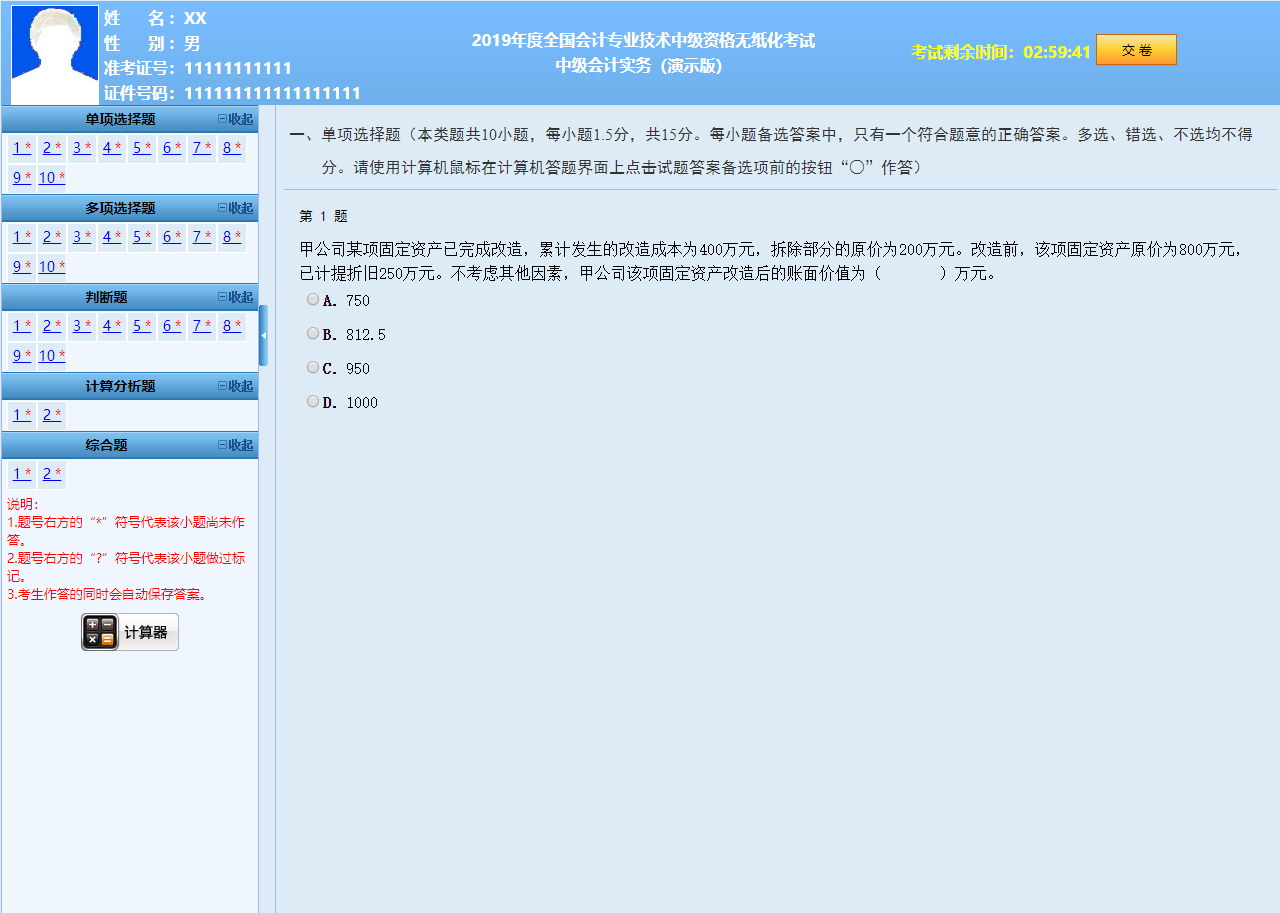Viewport: 1280px width, 913px height.
Task: Collapse the 多项选择题 section
Action: pos(236,208)
